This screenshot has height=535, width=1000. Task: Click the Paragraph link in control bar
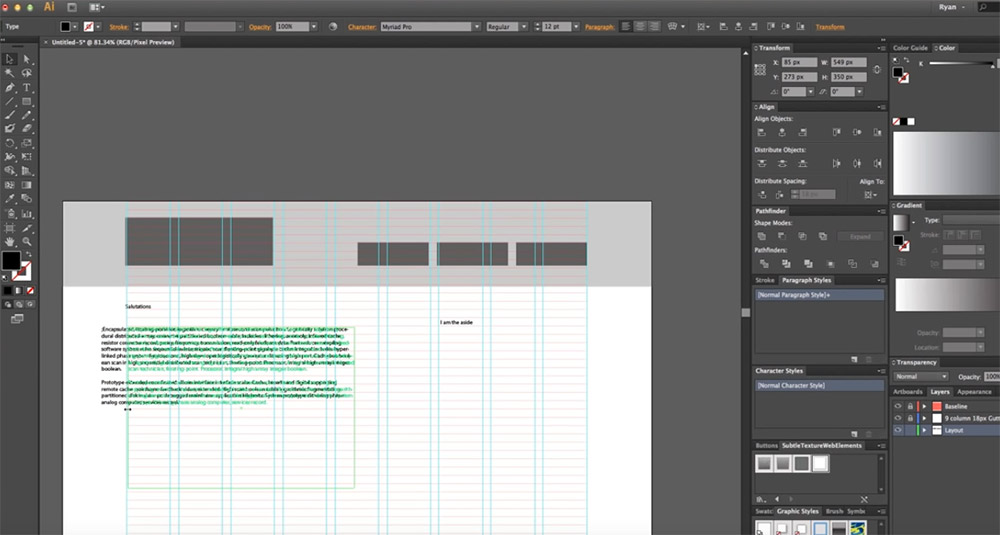coord(599,27)
